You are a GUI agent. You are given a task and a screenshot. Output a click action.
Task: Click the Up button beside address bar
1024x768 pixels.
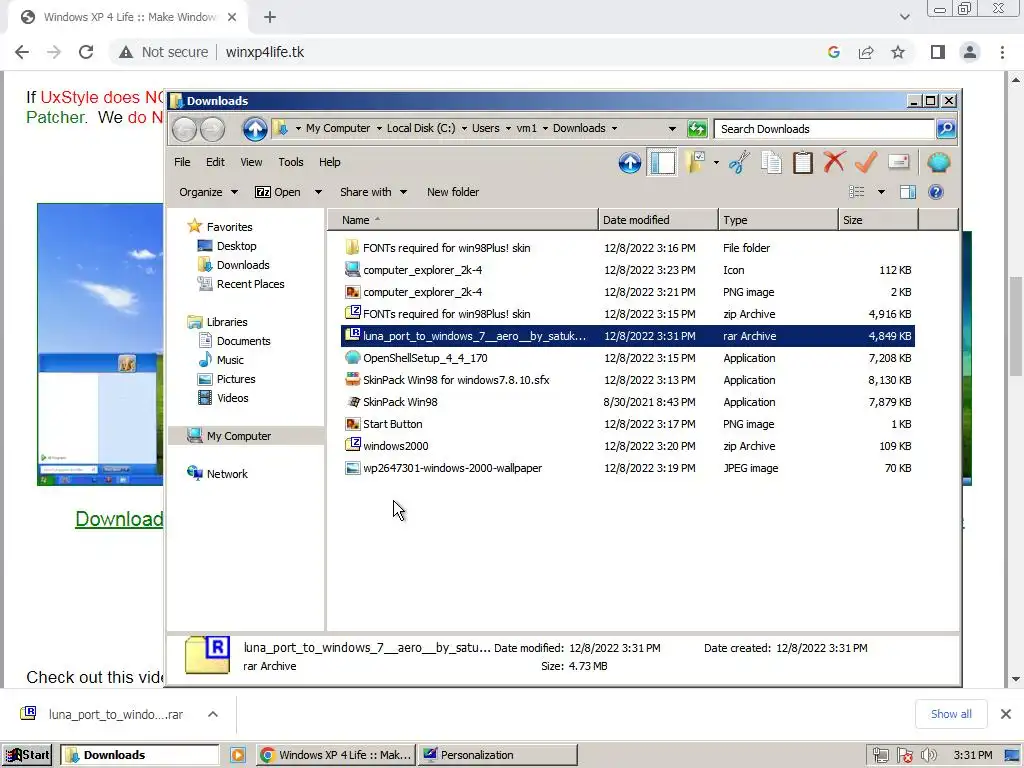[x=255, y=129]
